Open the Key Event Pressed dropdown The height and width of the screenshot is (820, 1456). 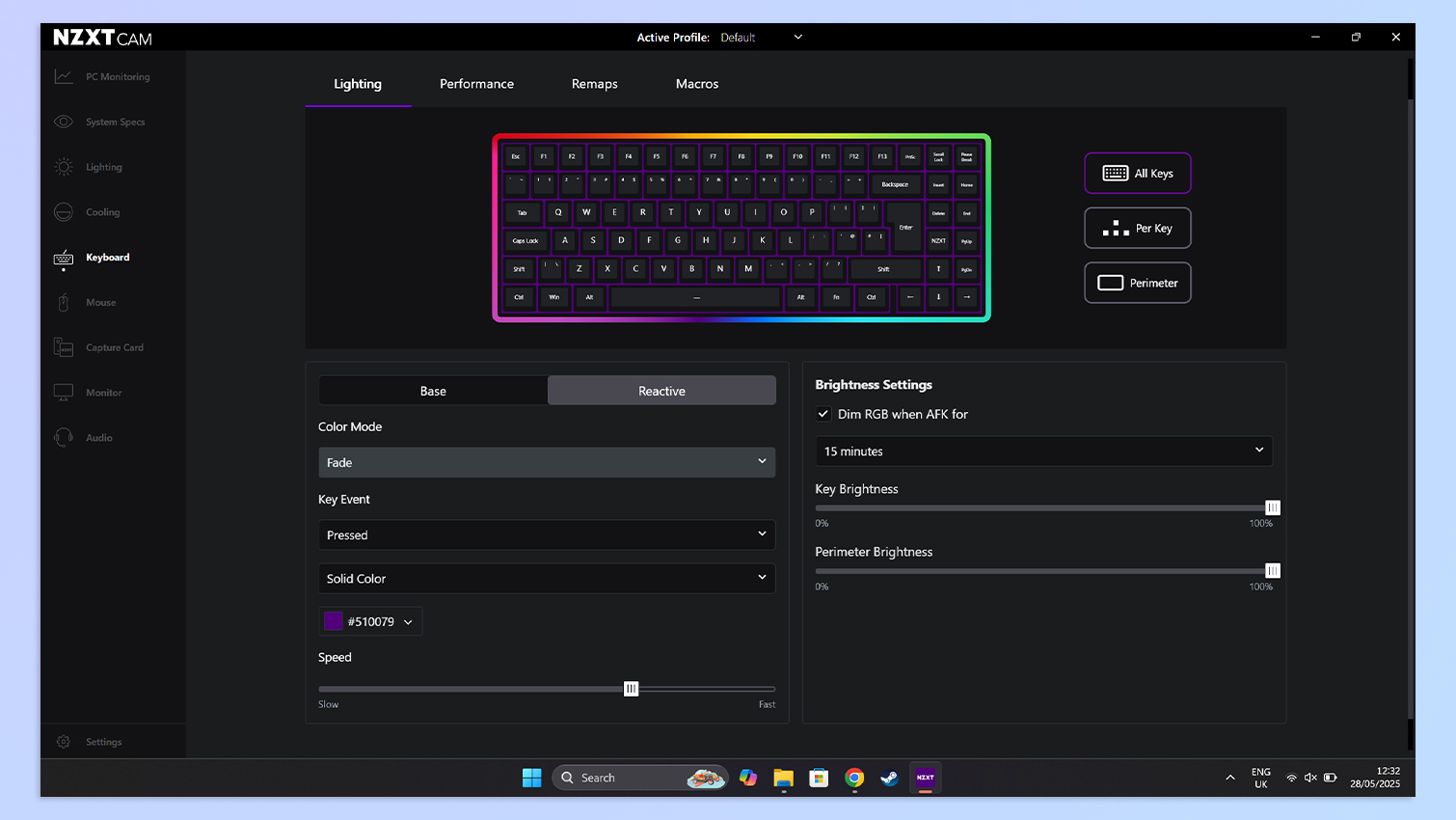point(547,534)
